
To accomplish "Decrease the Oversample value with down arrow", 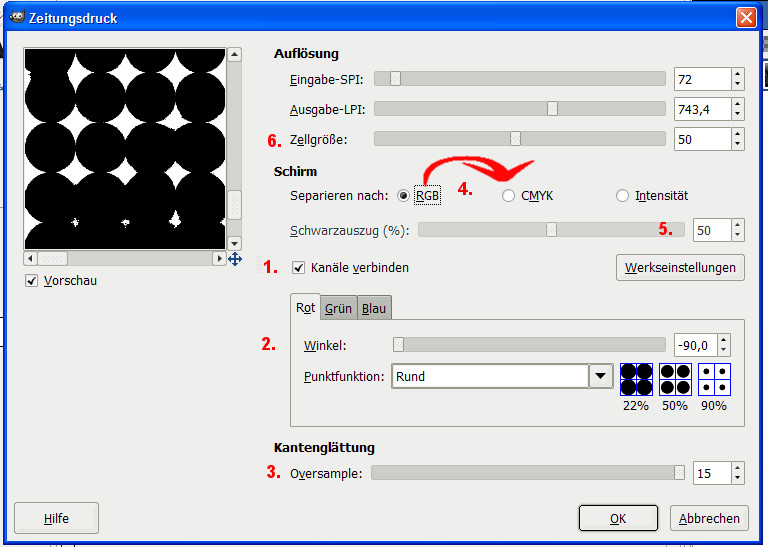I will (737, 478).
